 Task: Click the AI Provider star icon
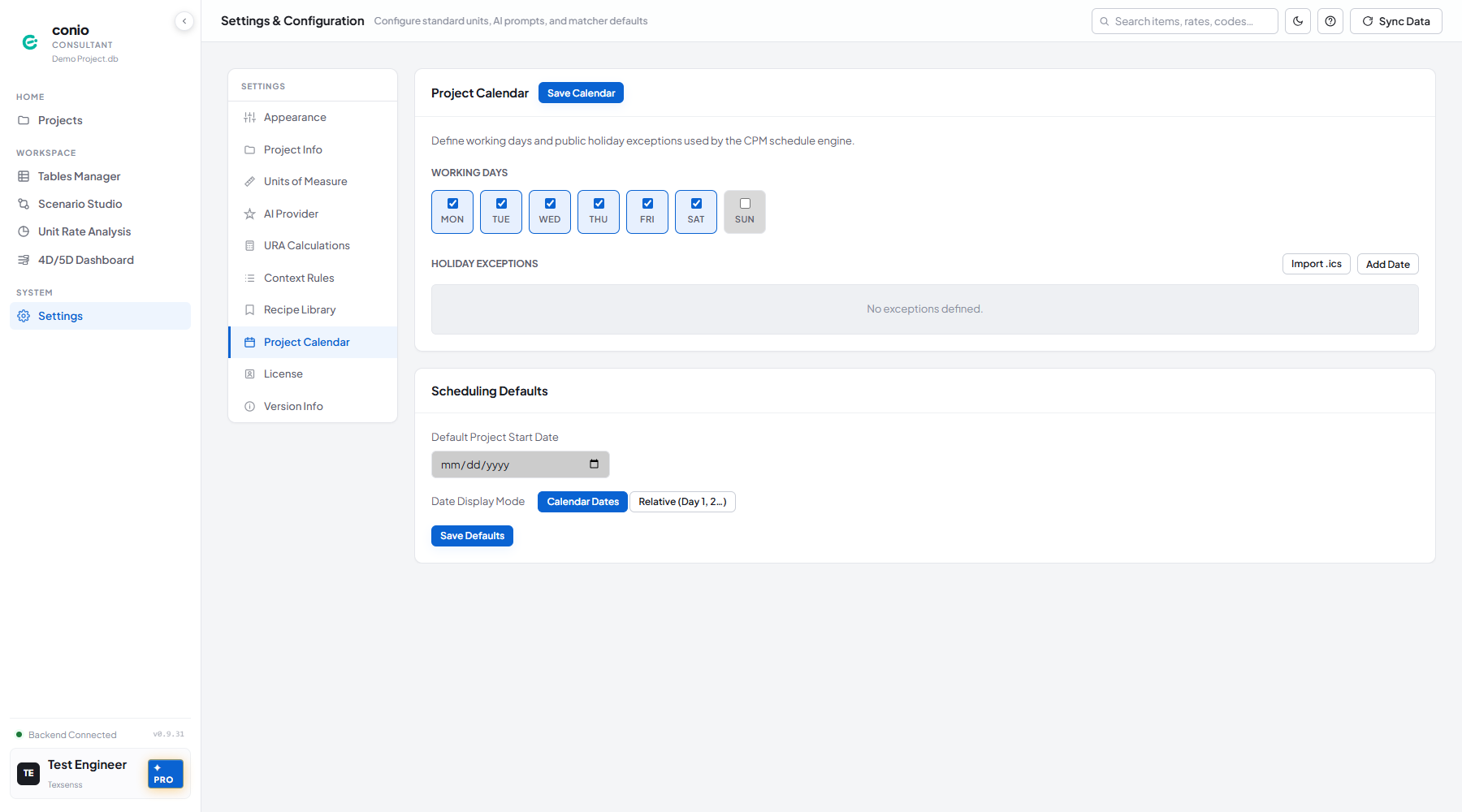249,214
